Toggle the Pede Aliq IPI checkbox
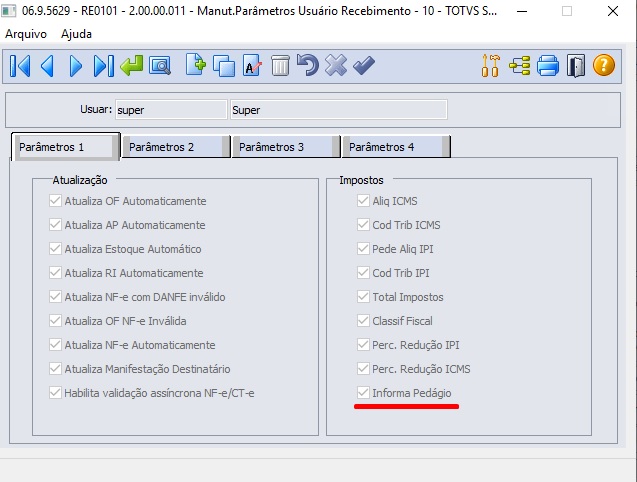Screen dimensions: 637x482 click(x=363, y=249)
